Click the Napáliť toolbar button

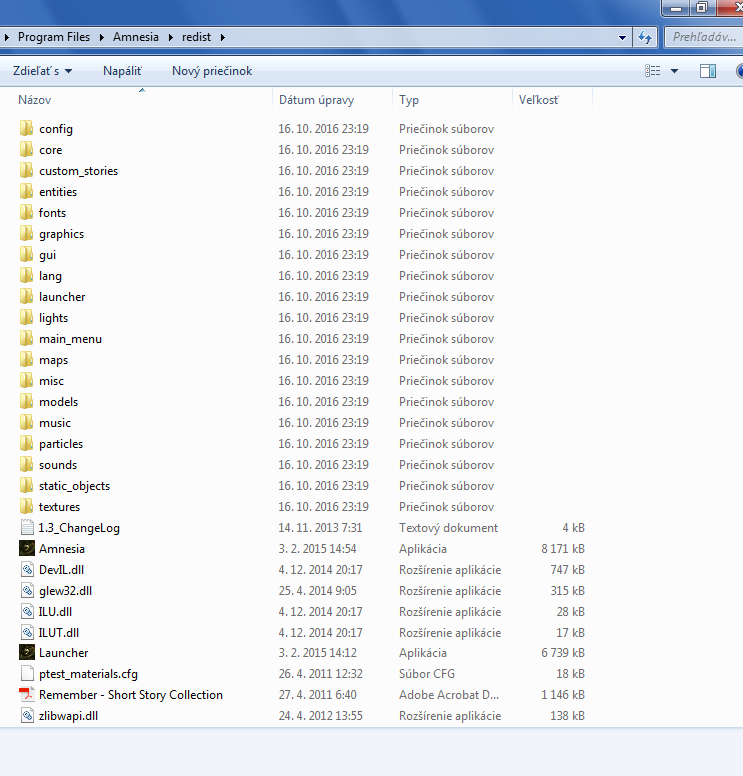tap(122, 71)
